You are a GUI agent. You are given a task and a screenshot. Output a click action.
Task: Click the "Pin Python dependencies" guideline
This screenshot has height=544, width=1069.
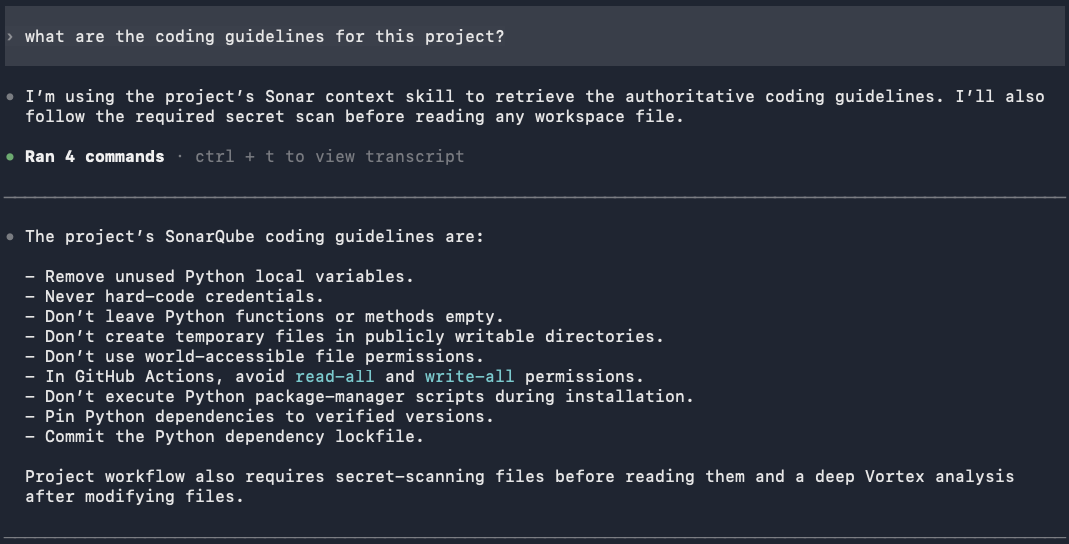coord(259,417)
